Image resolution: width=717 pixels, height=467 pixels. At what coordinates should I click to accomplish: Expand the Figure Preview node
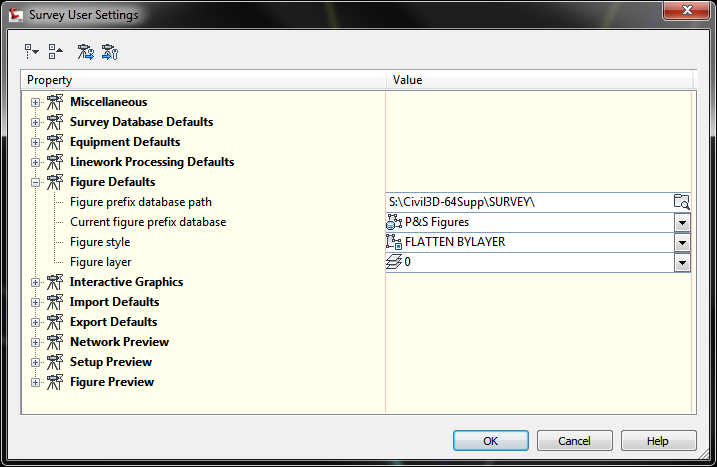(35, 382)
